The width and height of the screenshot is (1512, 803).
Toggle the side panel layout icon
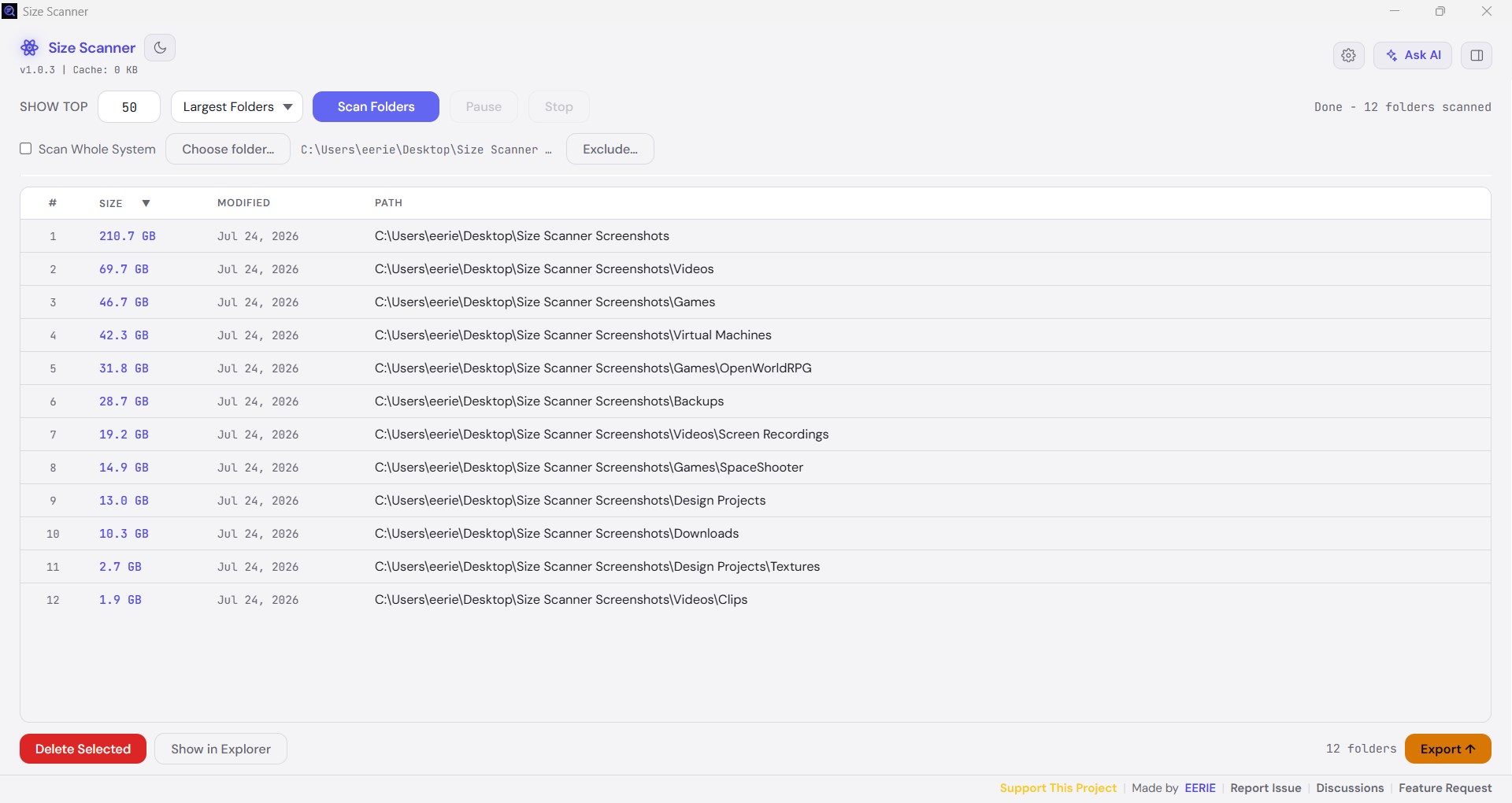tap(1477, 55)
